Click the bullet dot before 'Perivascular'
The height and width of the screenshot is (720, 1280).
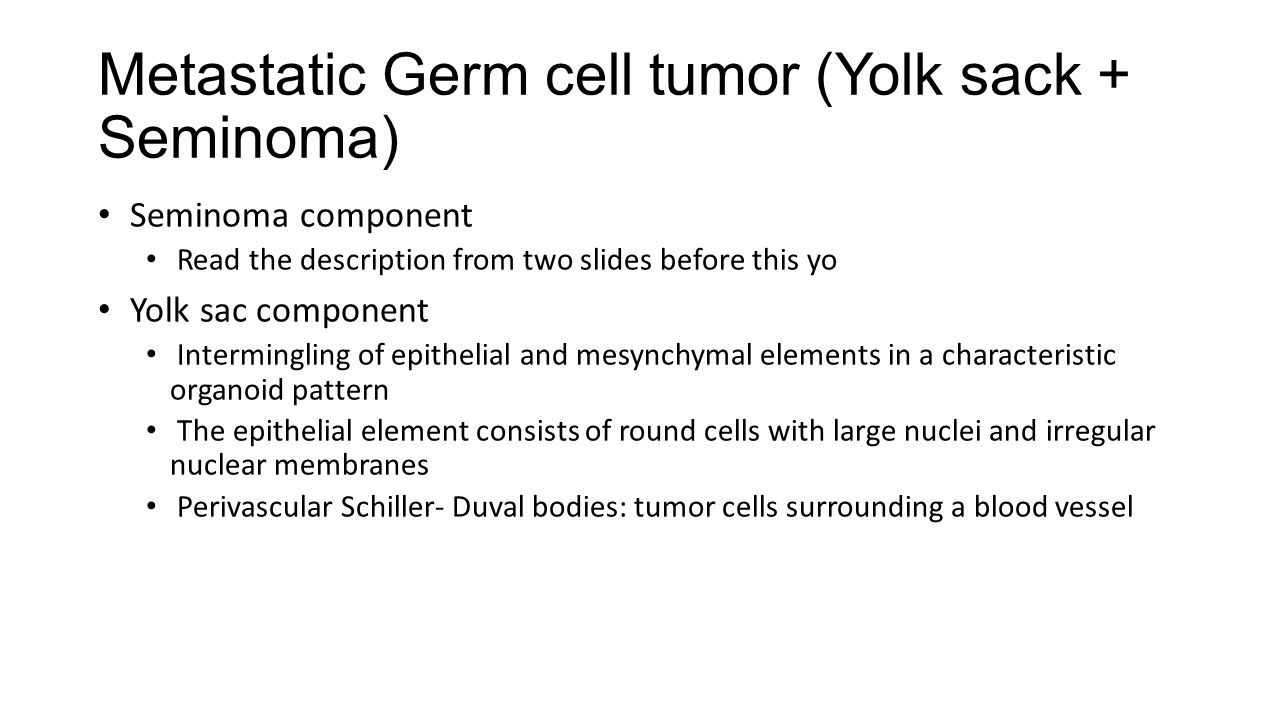click(x=151, y=507)
